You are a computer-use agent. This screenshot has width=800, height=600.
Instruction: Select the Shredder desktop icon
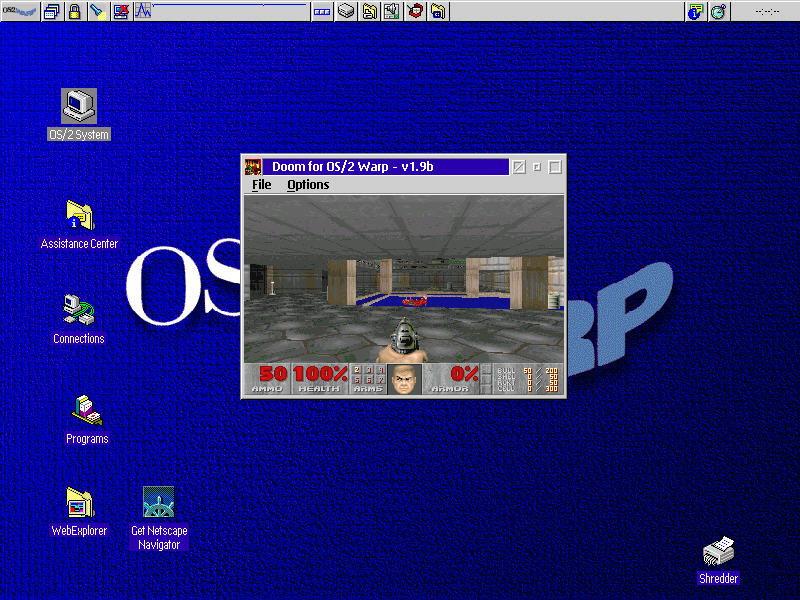(718, 552)
